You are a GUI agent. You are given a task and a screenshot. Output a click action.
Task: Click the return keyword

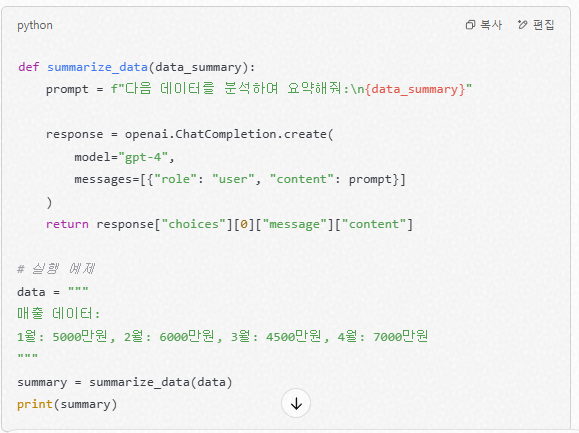click(x=67, y=224)
